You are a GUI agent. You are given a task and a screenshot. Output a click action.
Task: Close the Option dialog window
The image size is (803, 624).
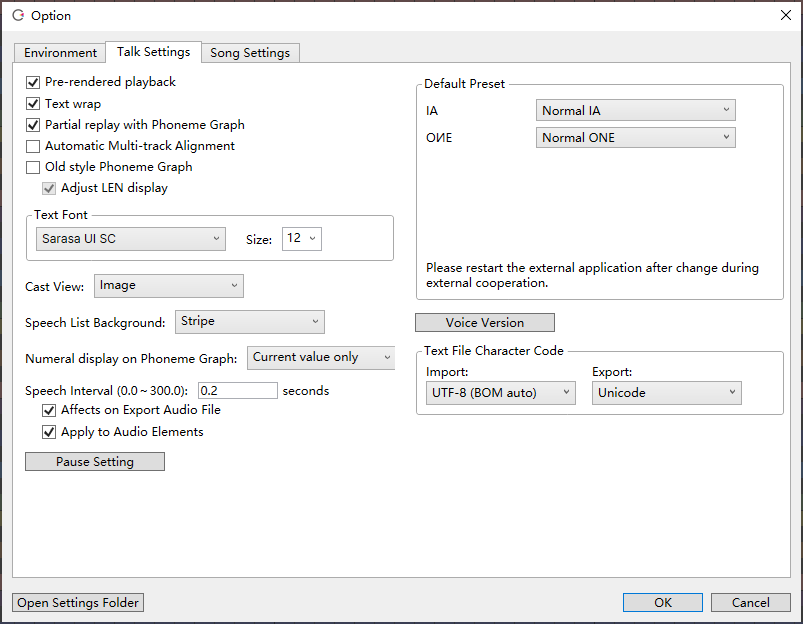[784, 15]
